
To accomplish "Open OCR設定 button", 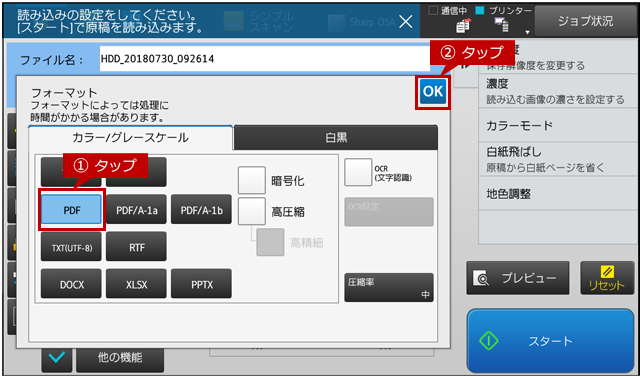I will tap(389, 212).
